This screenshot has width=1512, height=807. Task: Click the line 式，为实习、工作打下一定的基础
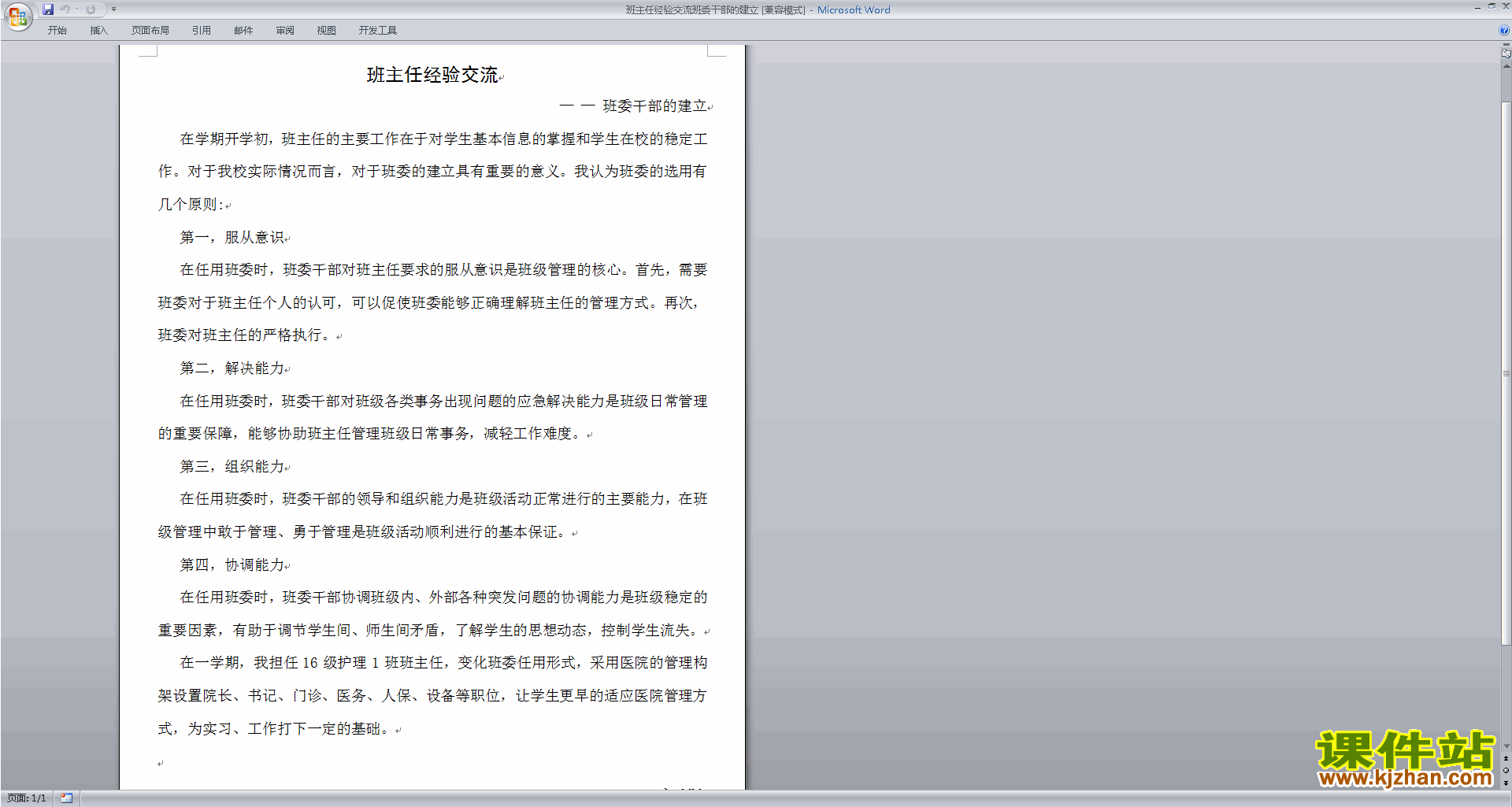click(274, 728)
